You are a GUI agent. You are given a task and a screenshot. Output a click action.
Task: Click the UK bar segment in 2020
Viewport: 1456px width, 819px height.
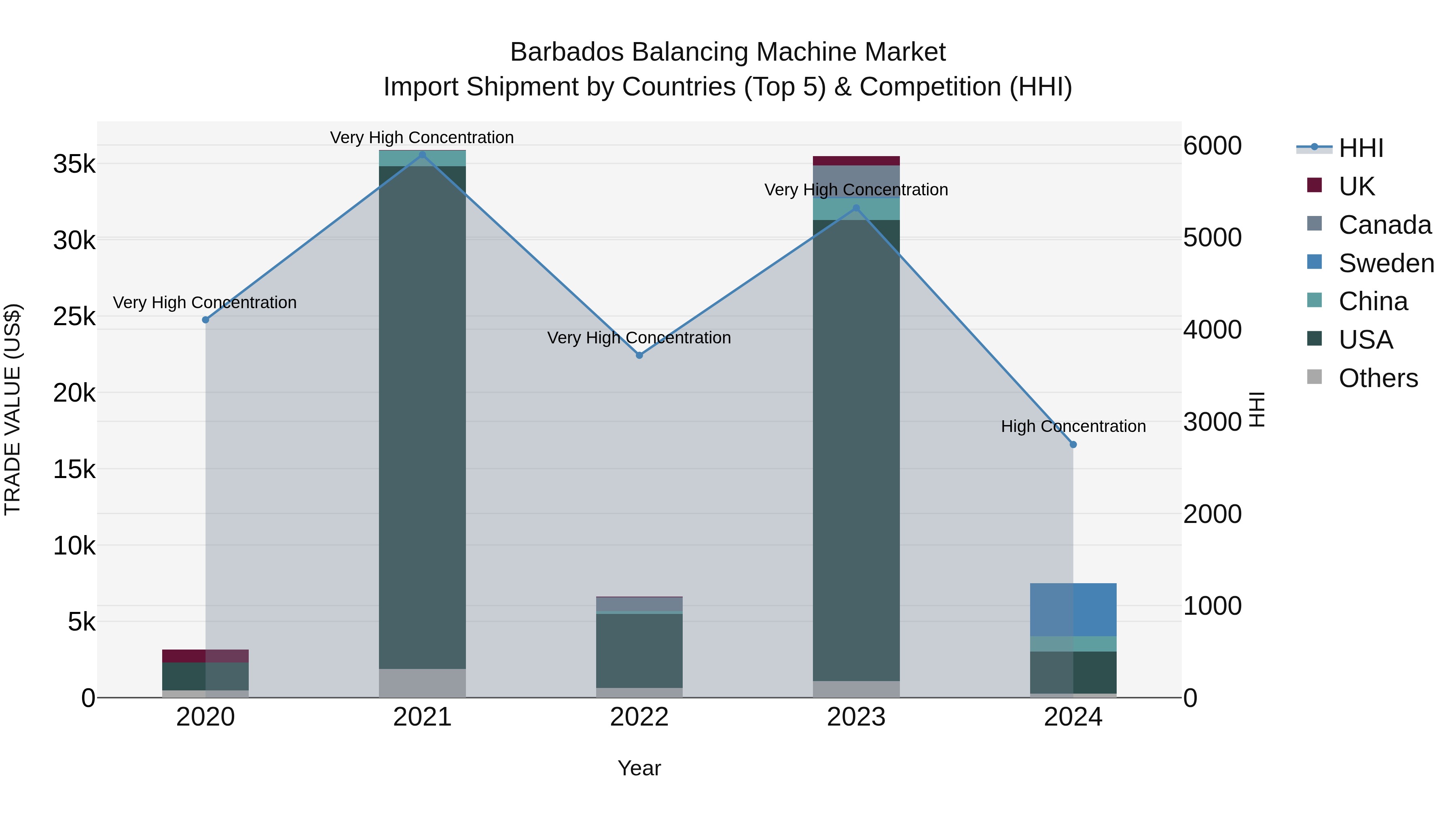click(206, 656)
